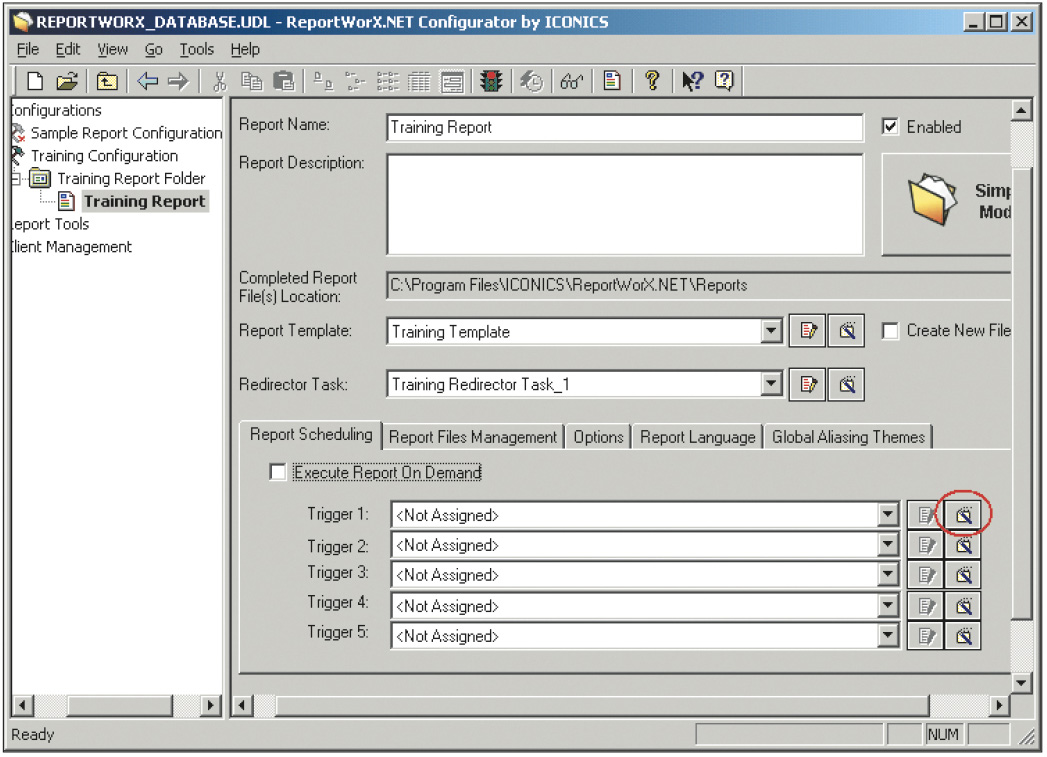Open the Trigger 3 dropdown
The image size is (1047, 757).
[x=887, y=575]
